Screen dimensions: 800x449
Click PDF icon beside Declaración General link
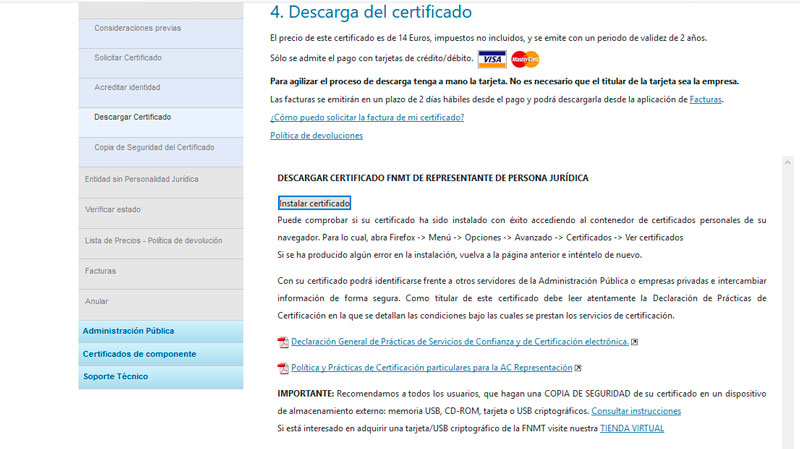(283, 342)
